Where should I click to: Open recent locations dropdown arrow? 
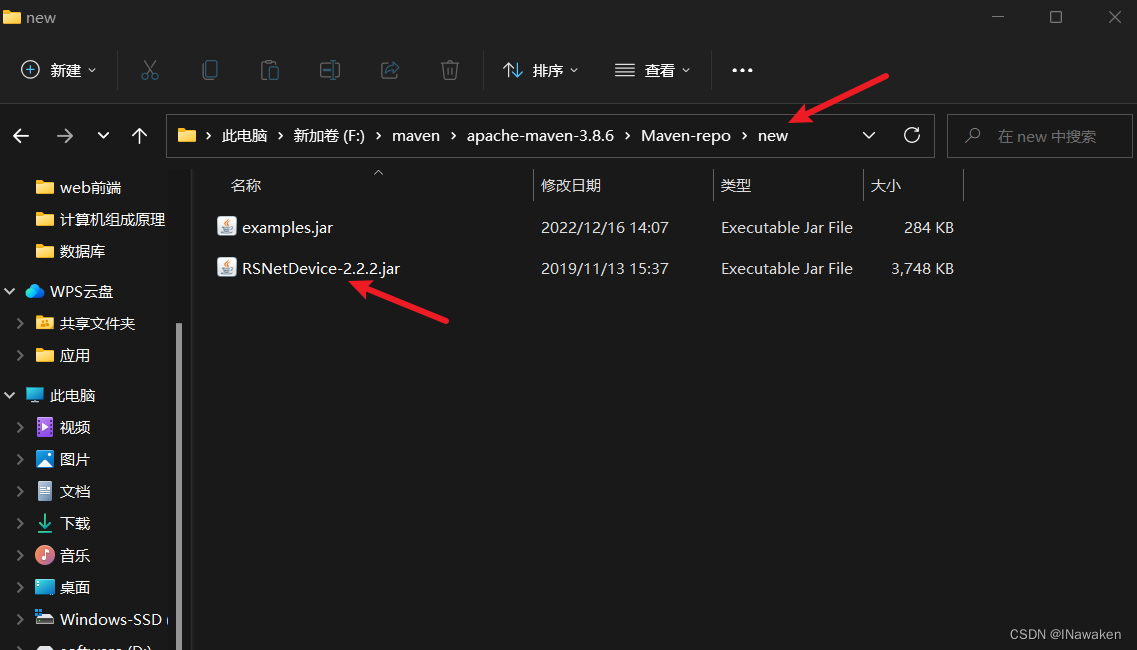[103, 136]
